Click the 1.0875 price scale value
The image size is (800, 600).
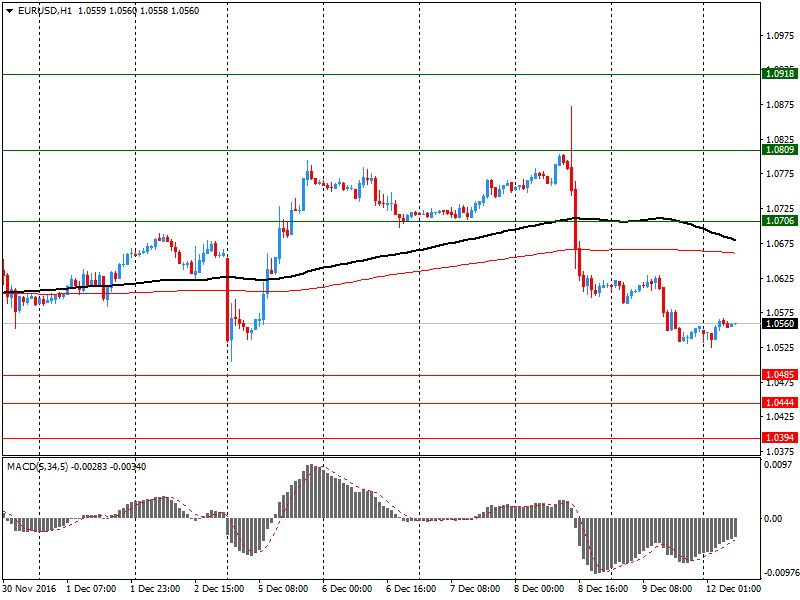click(x=780, y=105)
